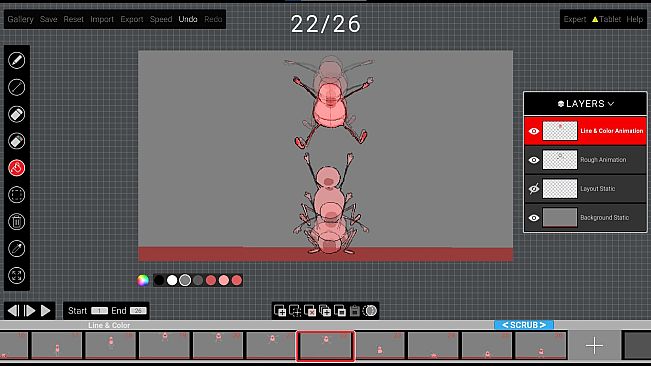Switch to Expert mode

575,19
